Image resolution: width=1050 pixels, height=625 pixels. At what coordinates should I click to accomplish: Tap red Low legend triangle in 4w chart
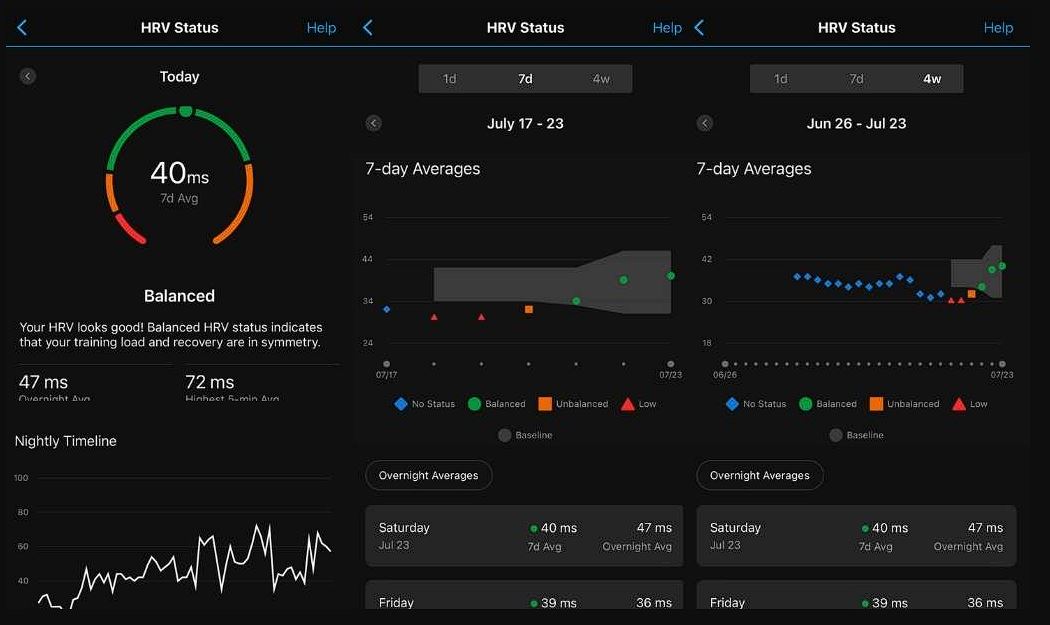[x=959, y=404]
